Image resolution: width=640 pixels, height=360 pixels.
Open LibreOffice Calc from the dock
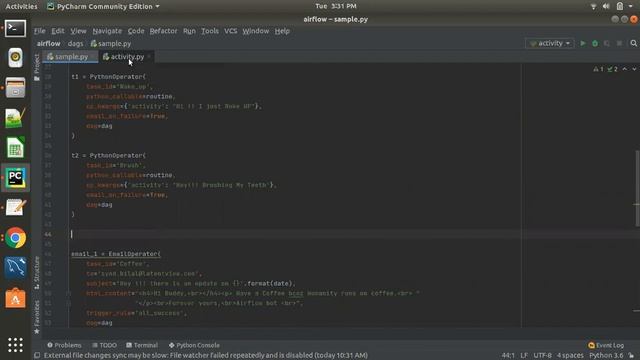[x=16, y=147]
